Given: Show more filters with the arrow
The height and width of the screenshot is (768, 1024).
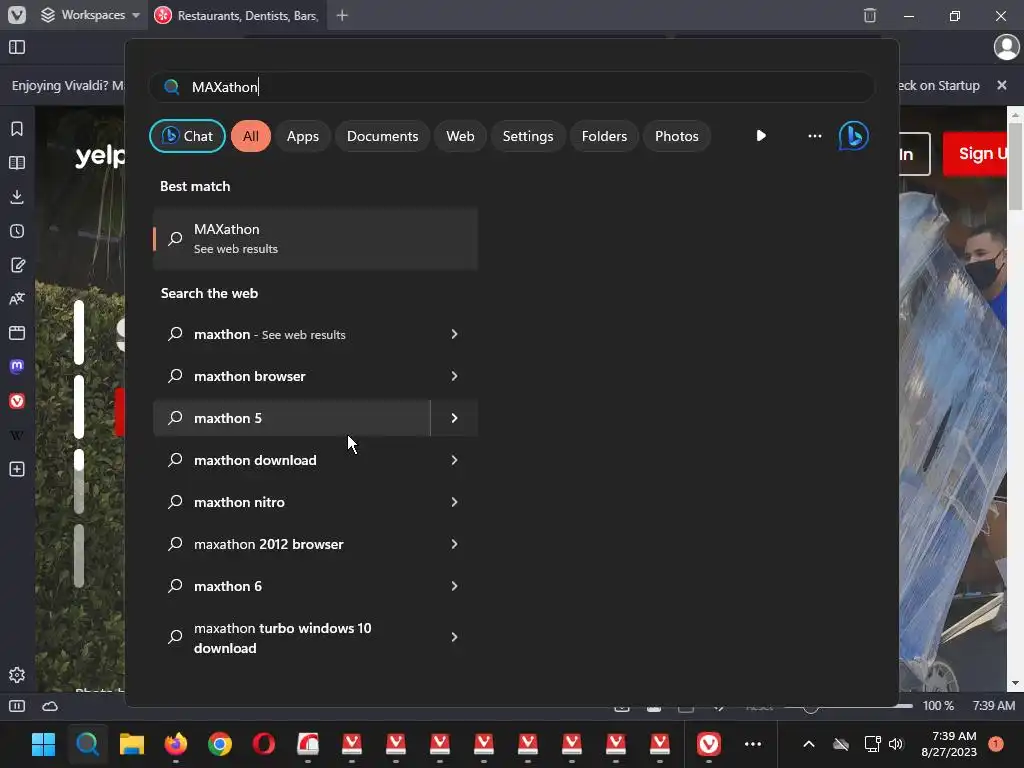Looking at the screenshot, I should 761,136.
